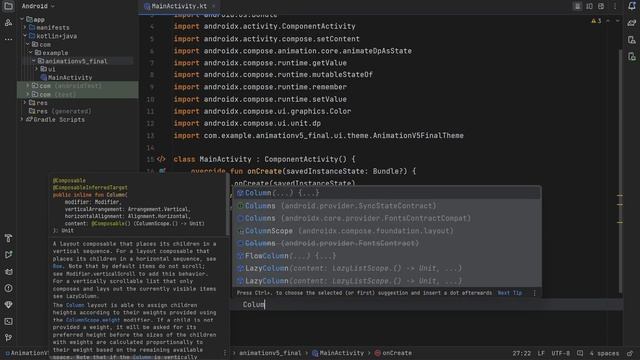Viewport: 640px width, 360px height.
Task: Open the Problems tool window icon
Action: click(x=8, y=288)
